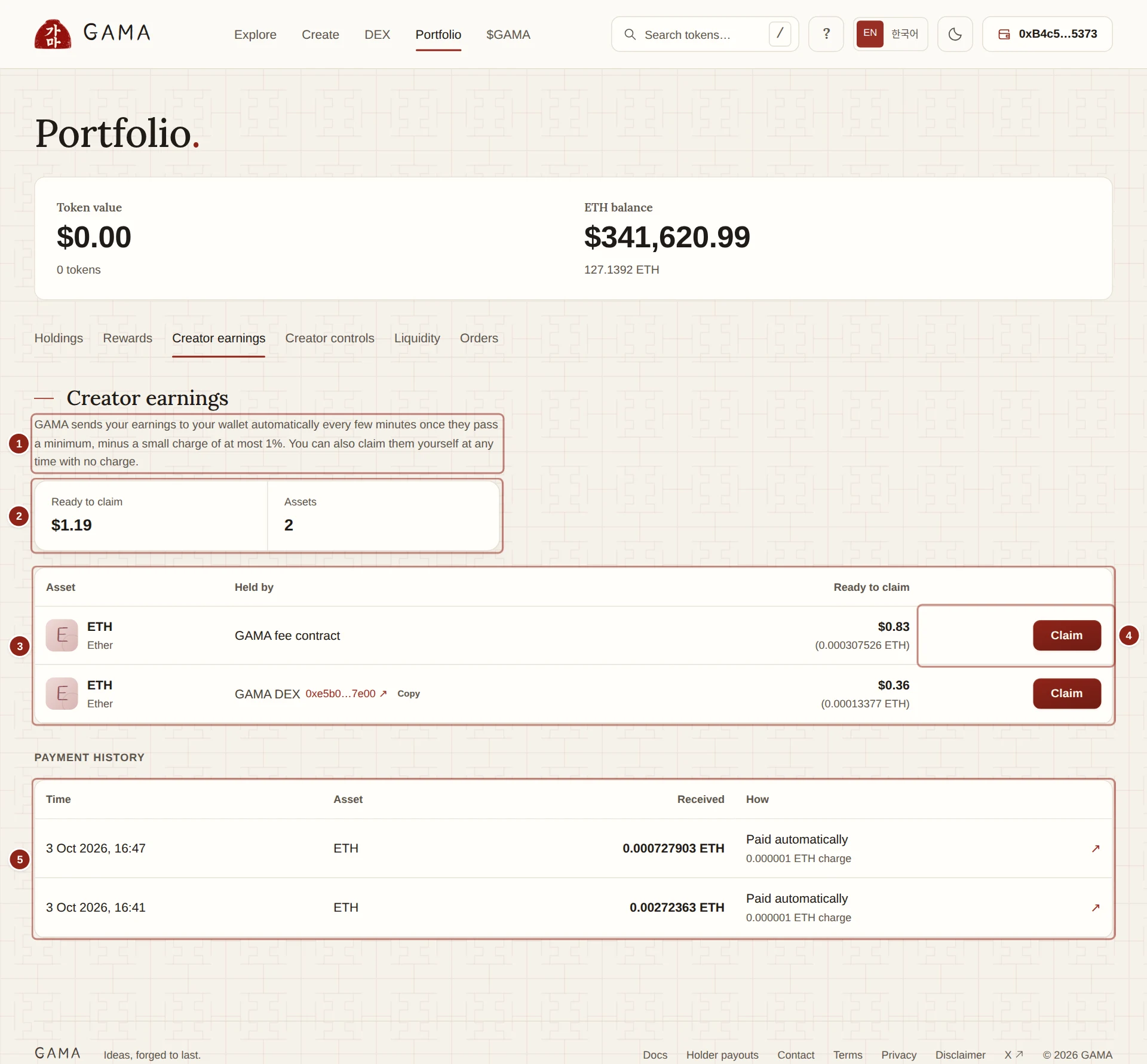Open transaction arrow for 16:41 payment
Screen dimensions: 1147x1064
pyautogui.click(x=1095, y=907)
